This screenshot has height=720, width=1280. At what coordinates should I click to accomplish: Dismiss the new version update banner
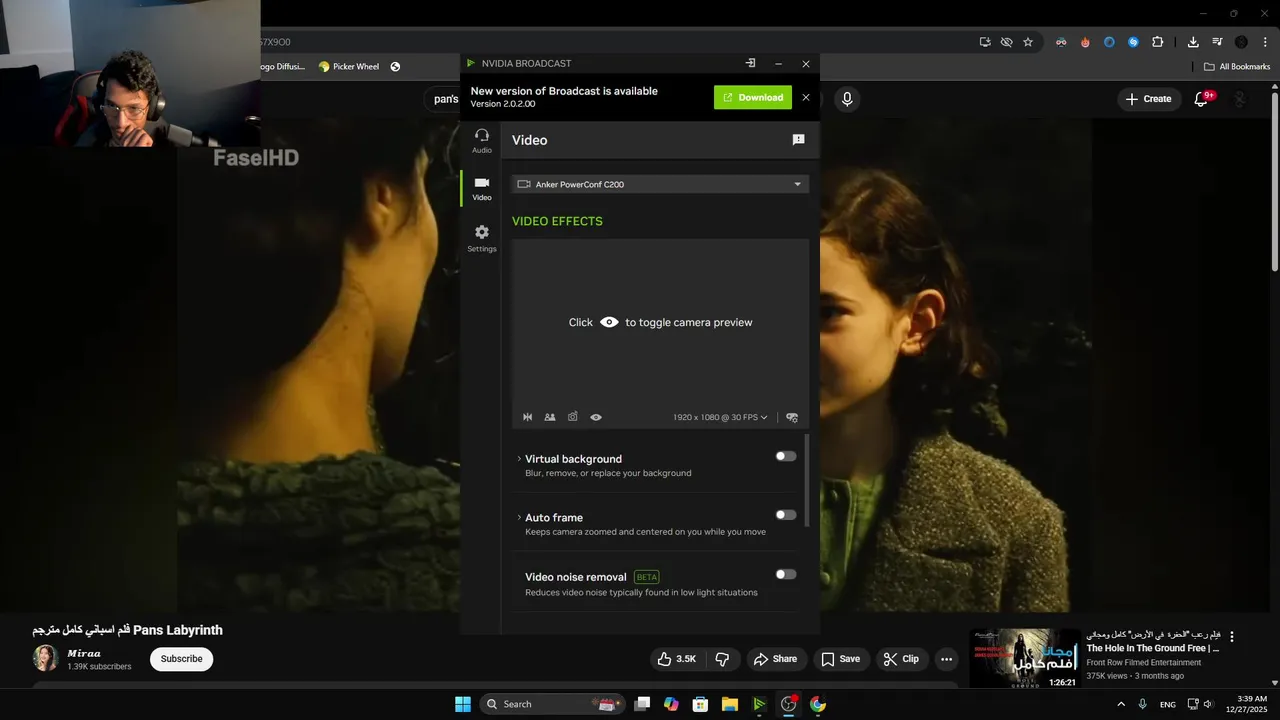click(x=806, y=97)
